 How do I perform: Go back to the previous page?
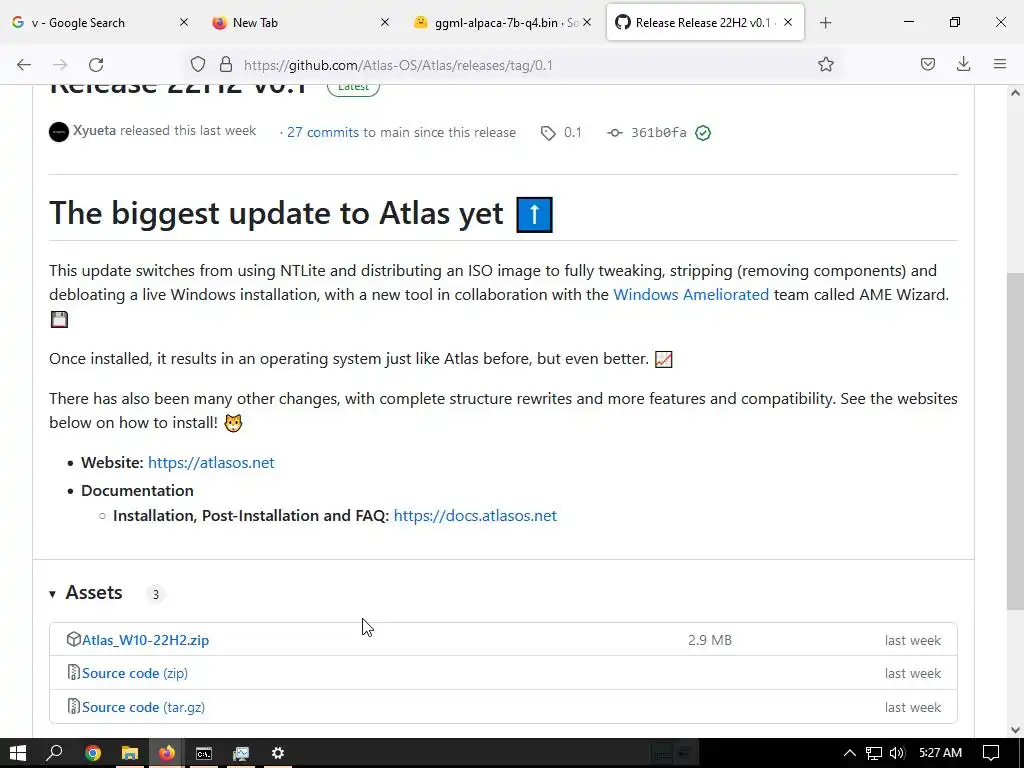(x=24, y=65)
